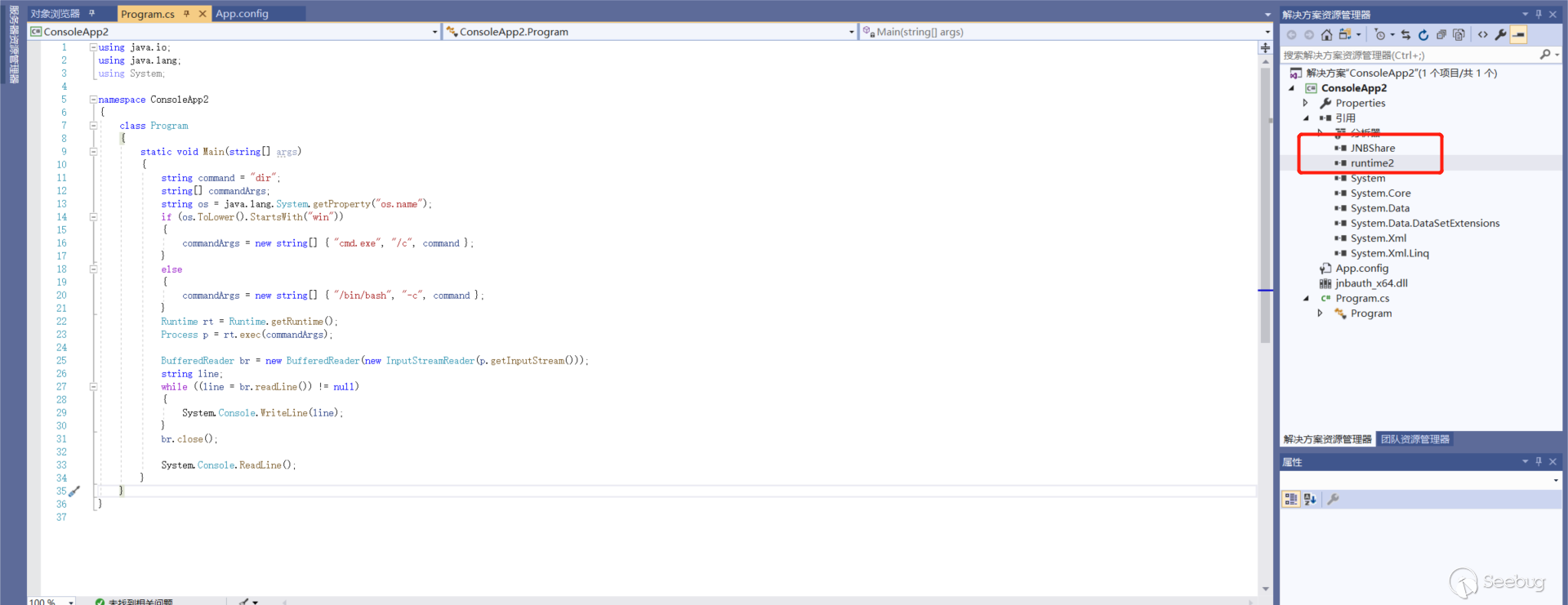
Task: Toggle Preview Selected Items in Solution Explorer
Action: pos(1519,34)
